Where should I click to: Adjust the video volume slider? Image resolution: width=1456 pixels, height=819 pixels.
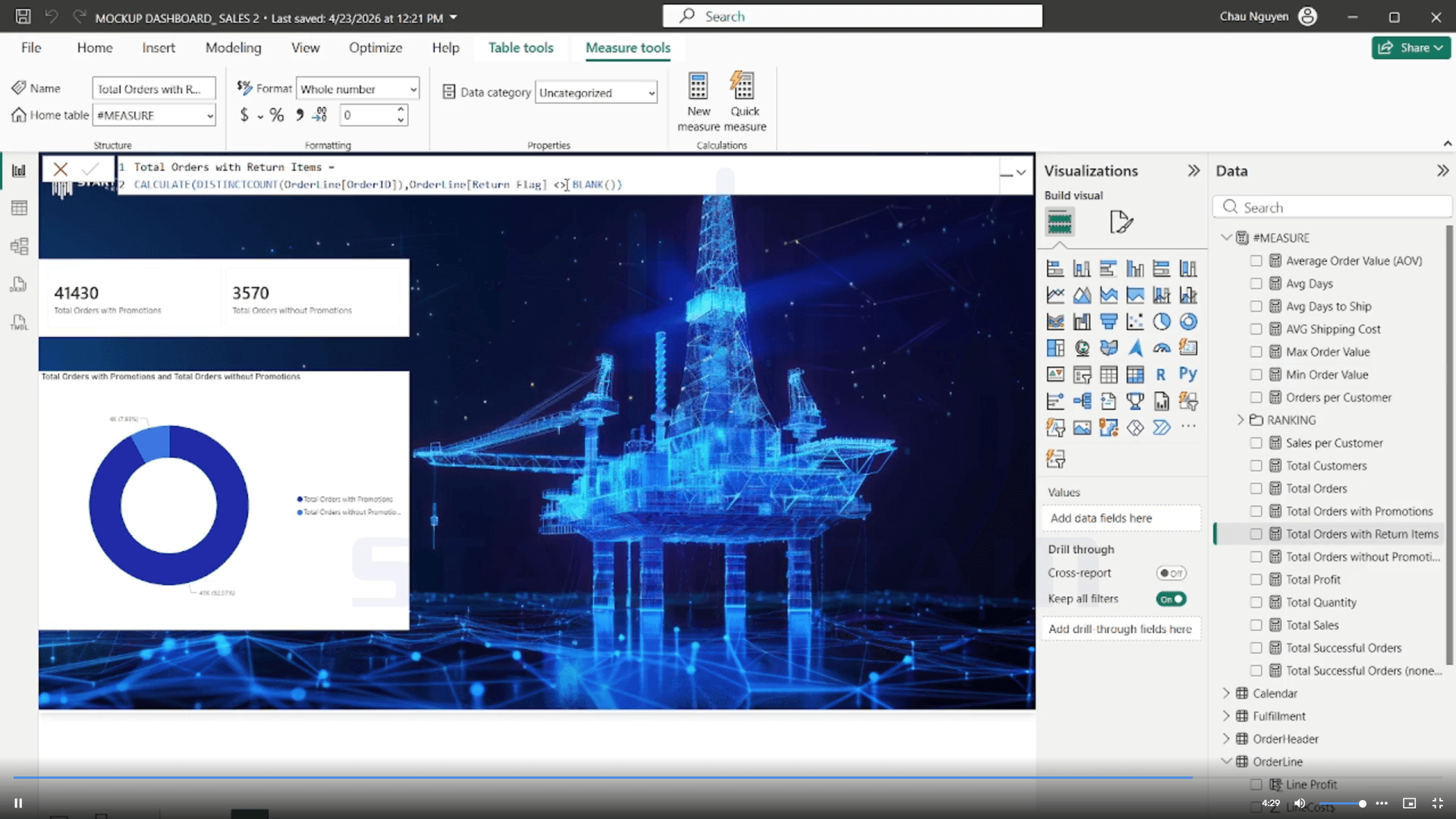pyautogui.click(x=1341, y=803)
